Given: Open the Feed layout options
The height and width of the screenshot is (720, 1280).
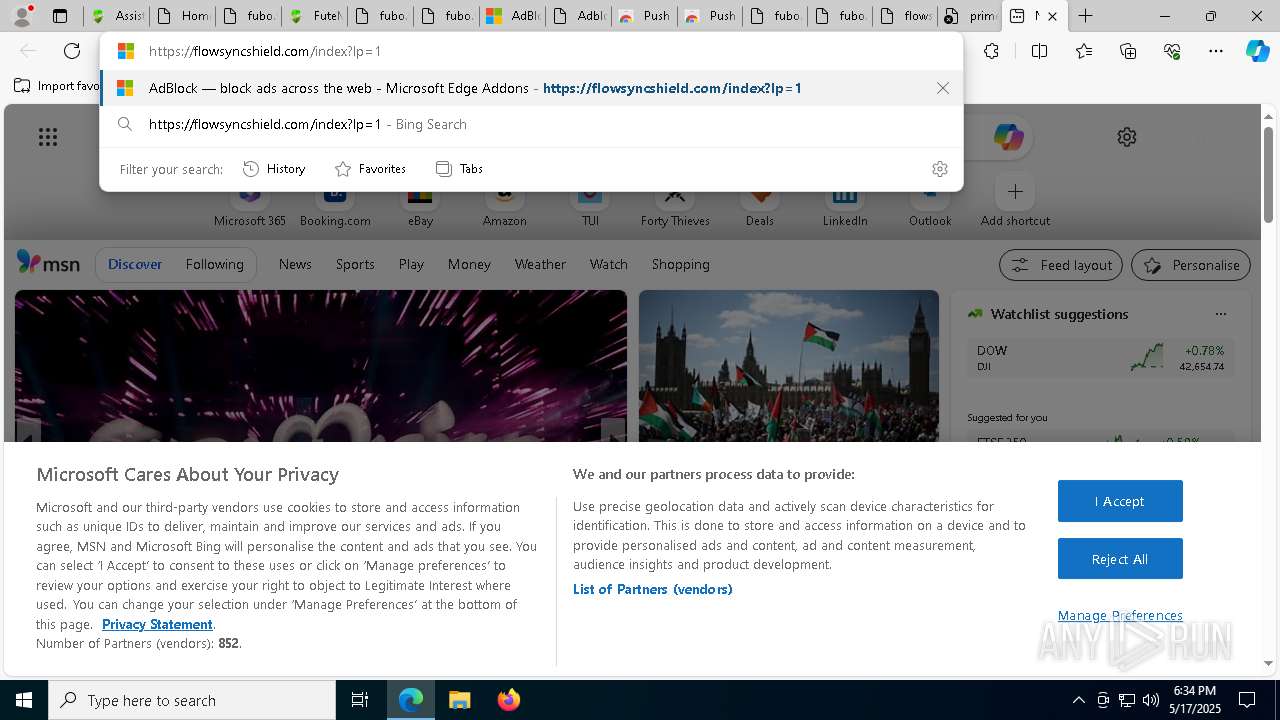Looking at the screenshot, I should coord(1061,265).
